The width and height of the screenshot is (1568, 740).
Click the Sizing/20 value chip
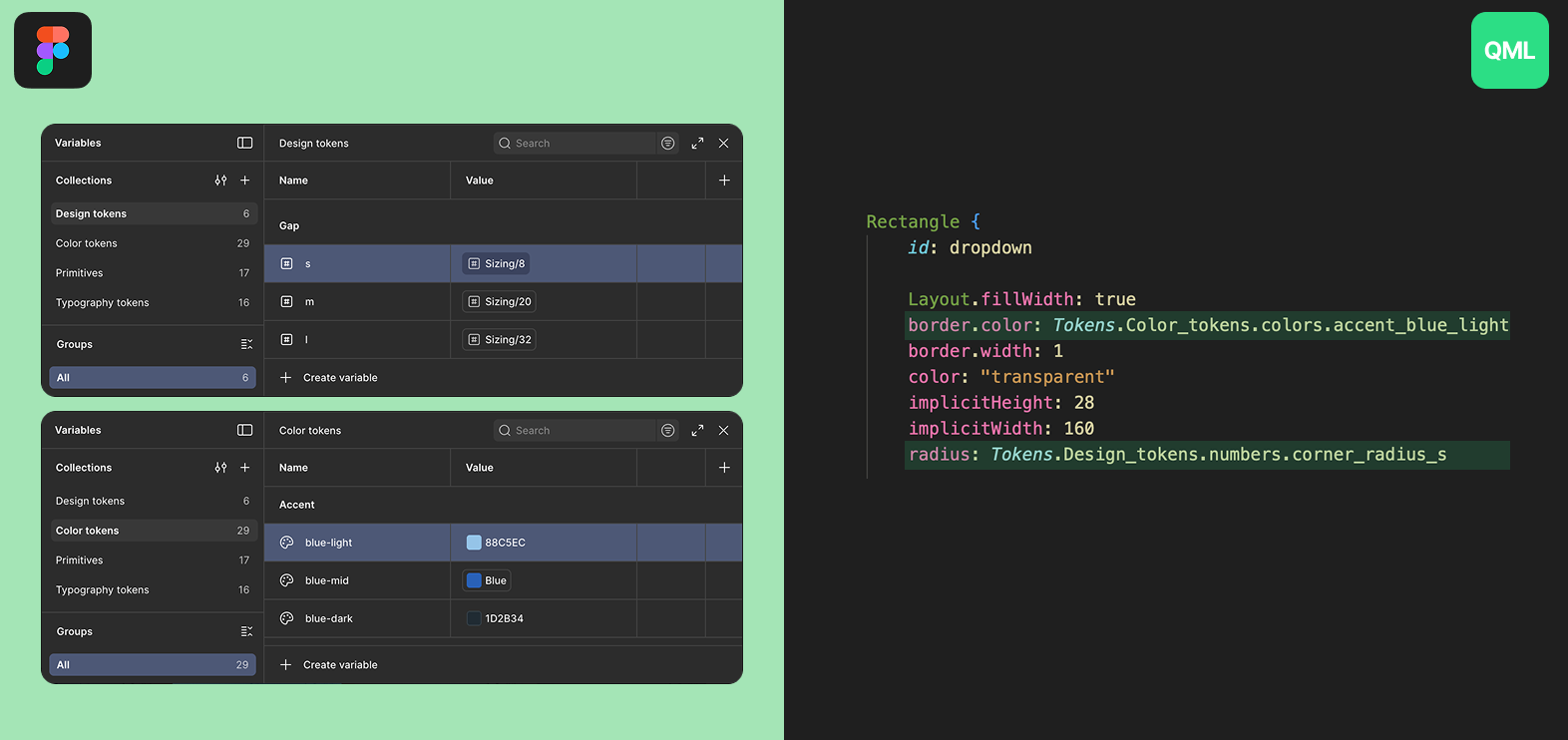coord(500,302)
